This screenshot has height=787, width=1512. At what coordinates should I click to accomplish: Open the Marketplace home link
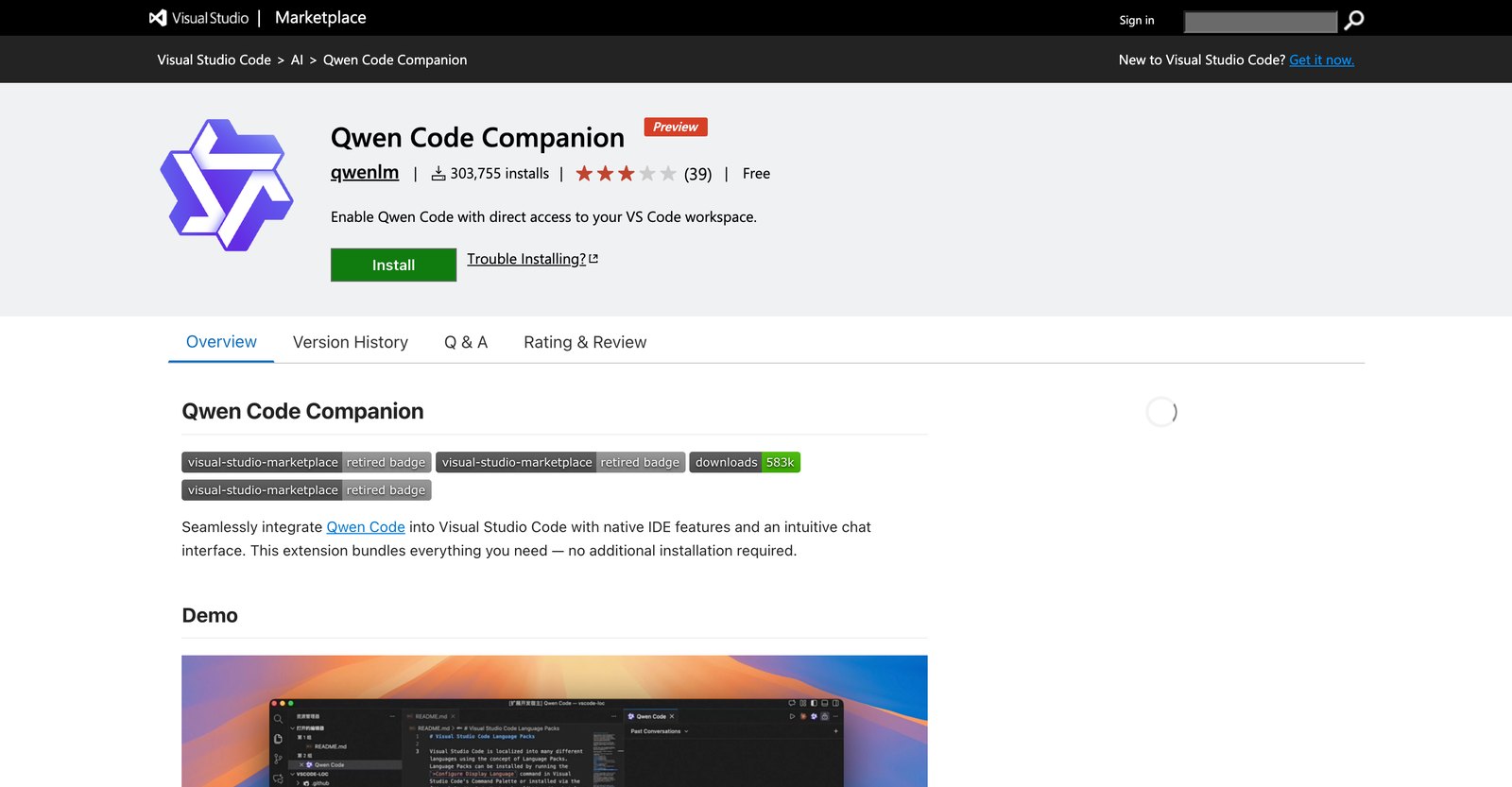(320, 18)
